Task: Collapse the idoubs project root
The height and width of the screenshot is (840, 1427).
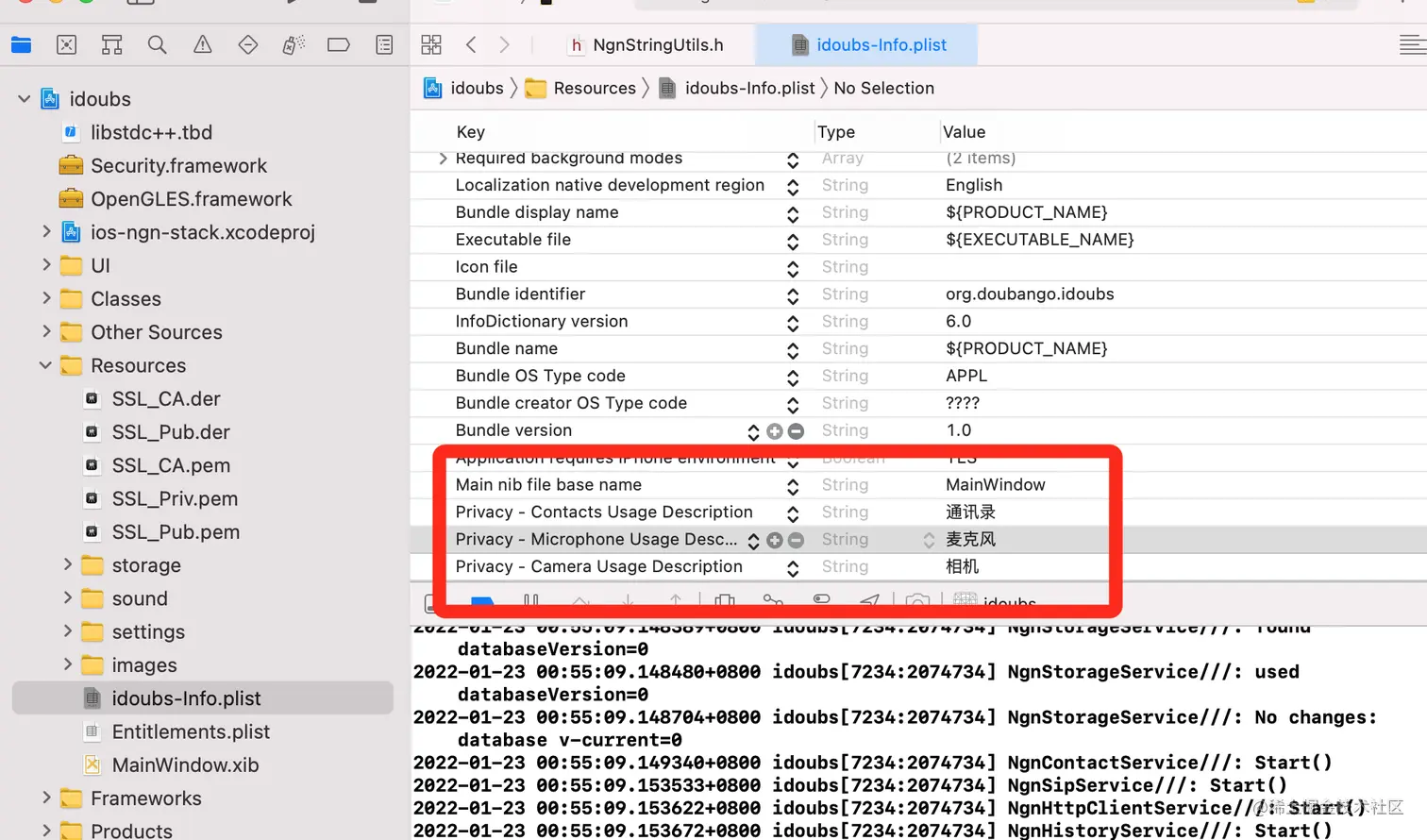Action: pos(25,99)
